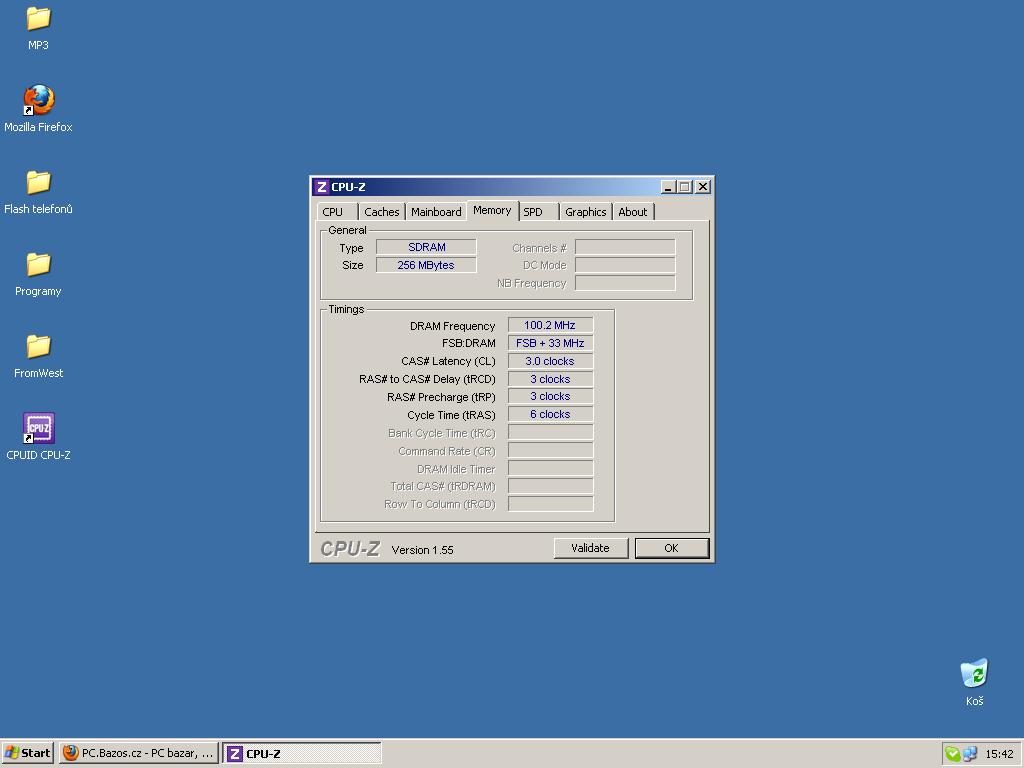Click the FSB:DRAM label
This screenshot has width=1024, height=768.
[x=468, y=344]
